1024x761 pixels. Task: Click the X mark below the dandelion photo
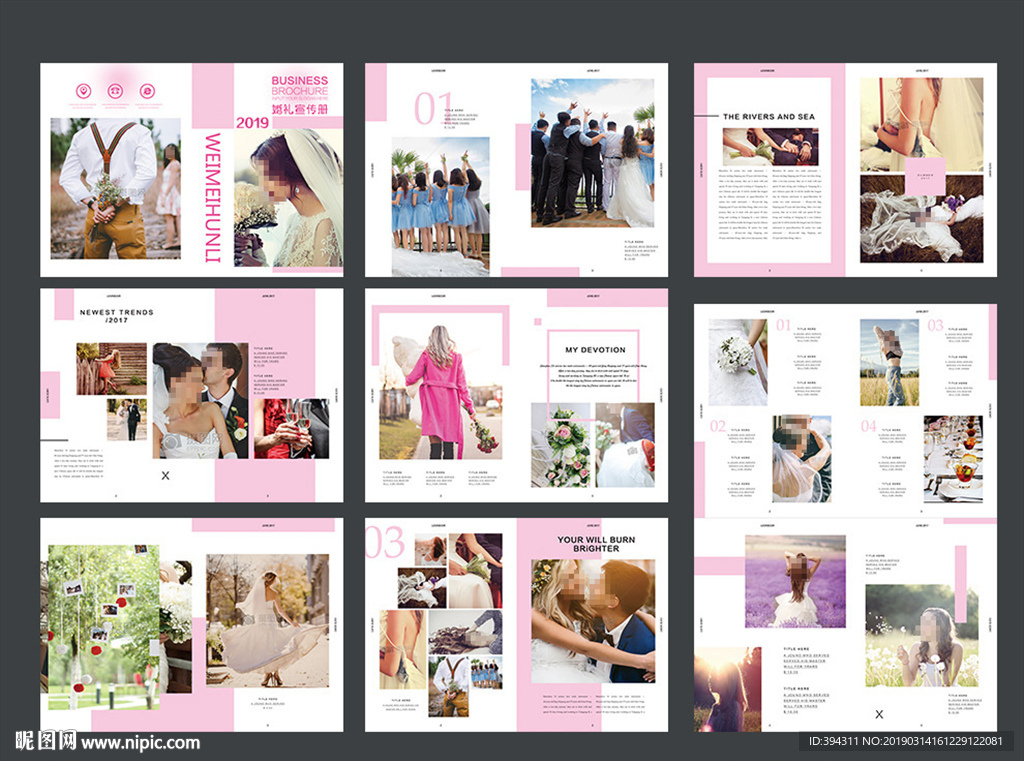(x=879, y=714)
